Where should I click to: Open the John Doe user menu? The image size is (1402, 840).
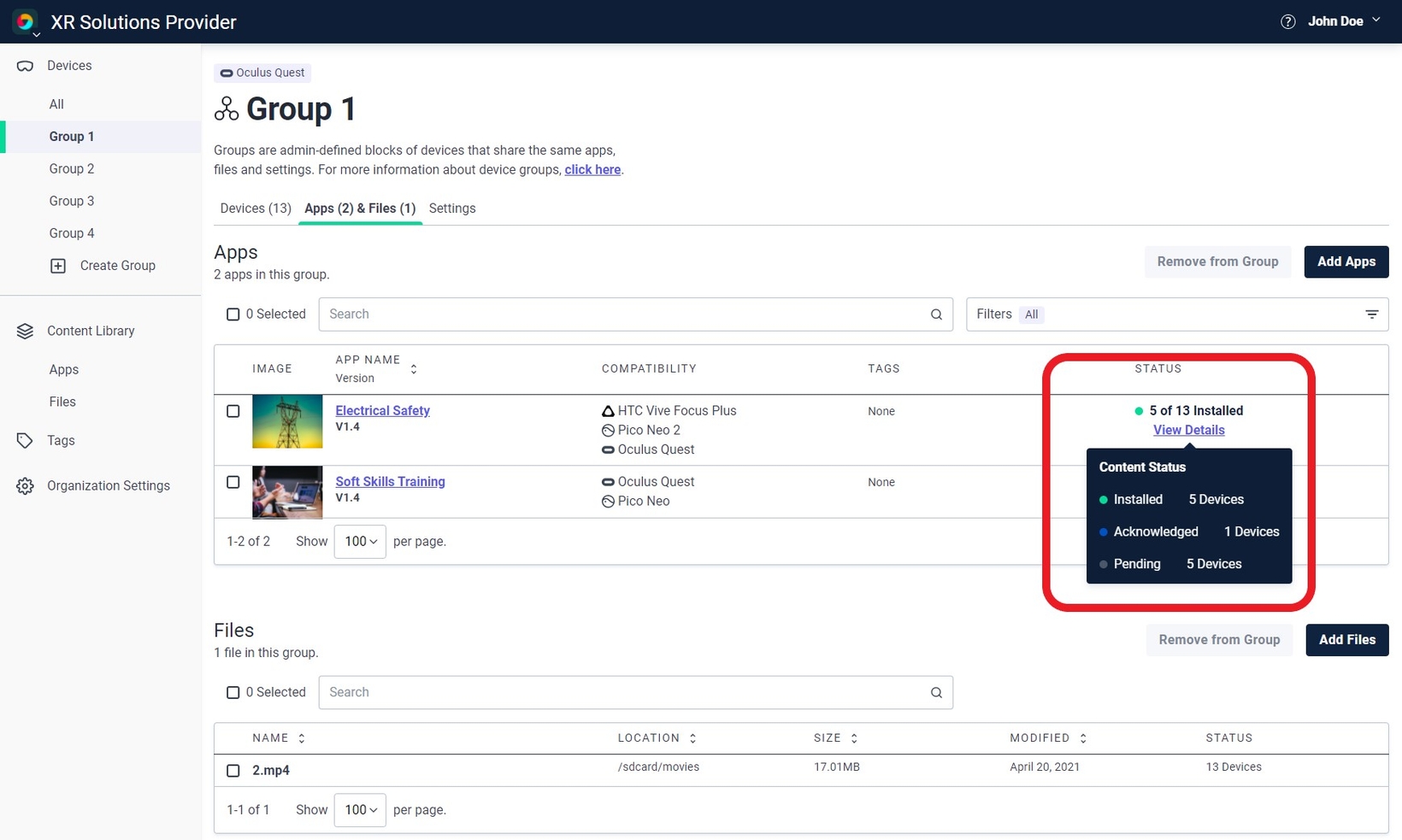click(x=1344, y=21)
